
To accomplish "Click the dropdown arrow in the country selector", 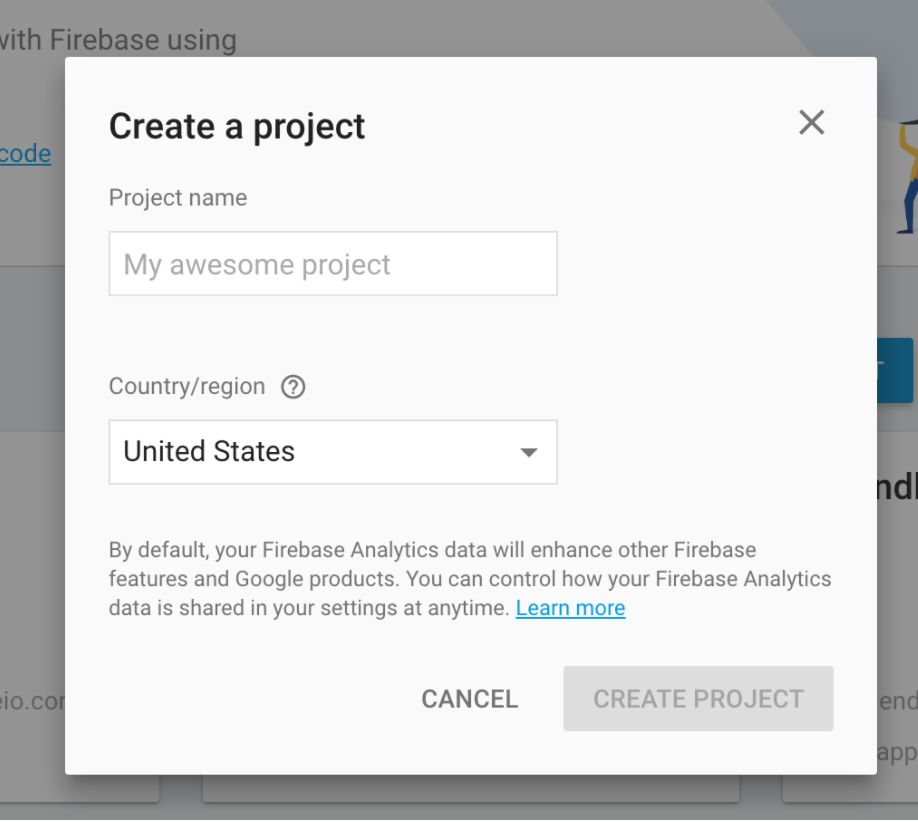I will click(x=528, y=453).
